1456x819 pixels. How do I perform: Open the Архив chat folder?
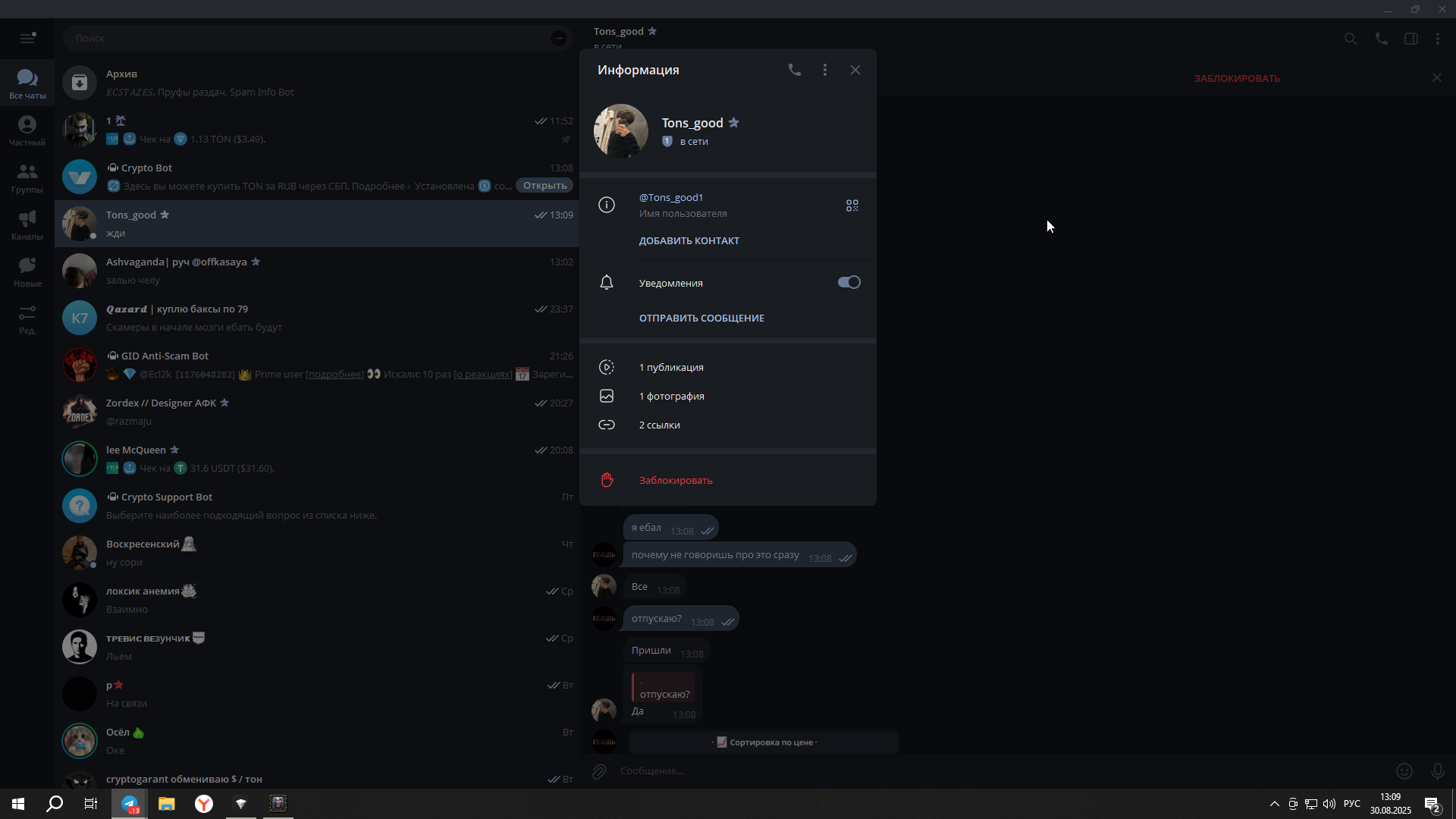pyautogui.click(x=317, y=83)
